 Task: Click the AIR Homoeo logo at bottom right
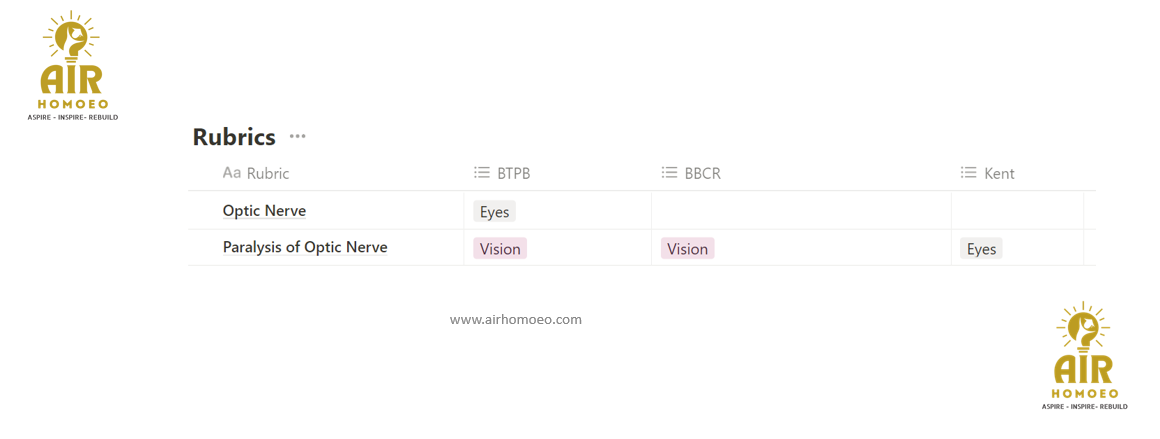tap(1085, 356)
